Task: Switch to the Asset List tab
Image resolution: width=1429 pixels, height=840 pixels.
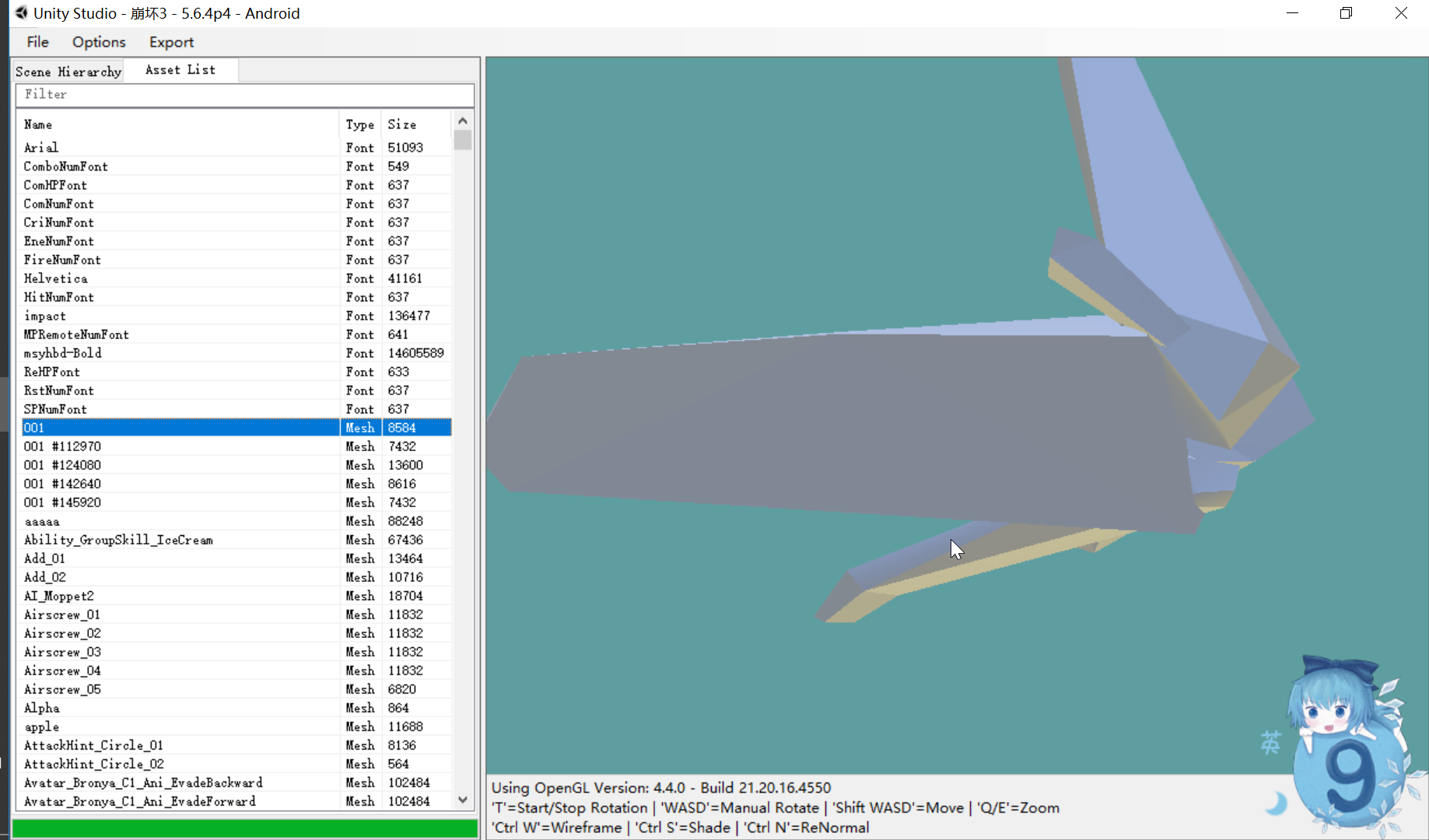Action: click(x=180, y=70)
